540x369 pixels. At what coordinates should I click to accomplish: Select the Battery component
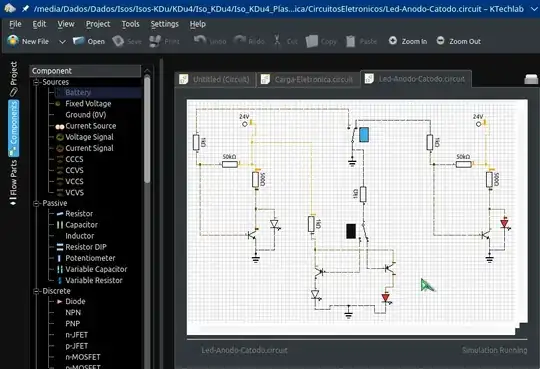tap(78, 92)
